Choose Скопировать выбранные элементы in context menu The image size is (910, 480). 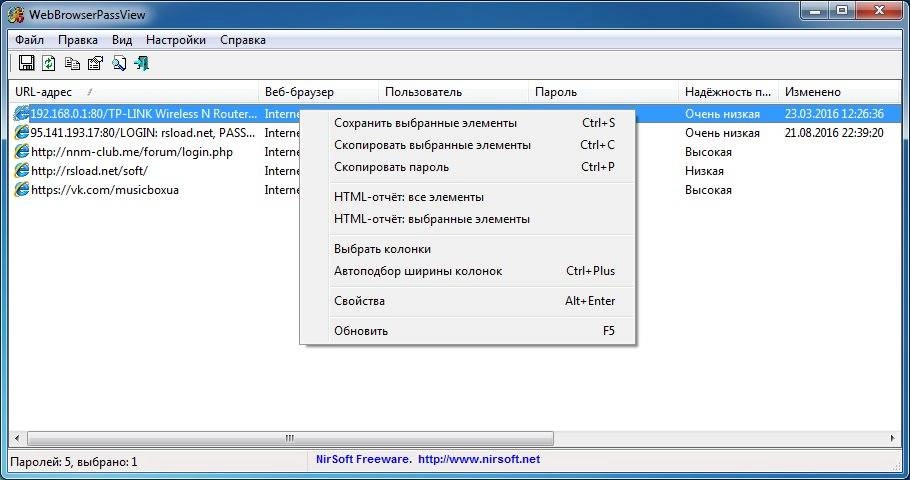(x=468, y=145)
